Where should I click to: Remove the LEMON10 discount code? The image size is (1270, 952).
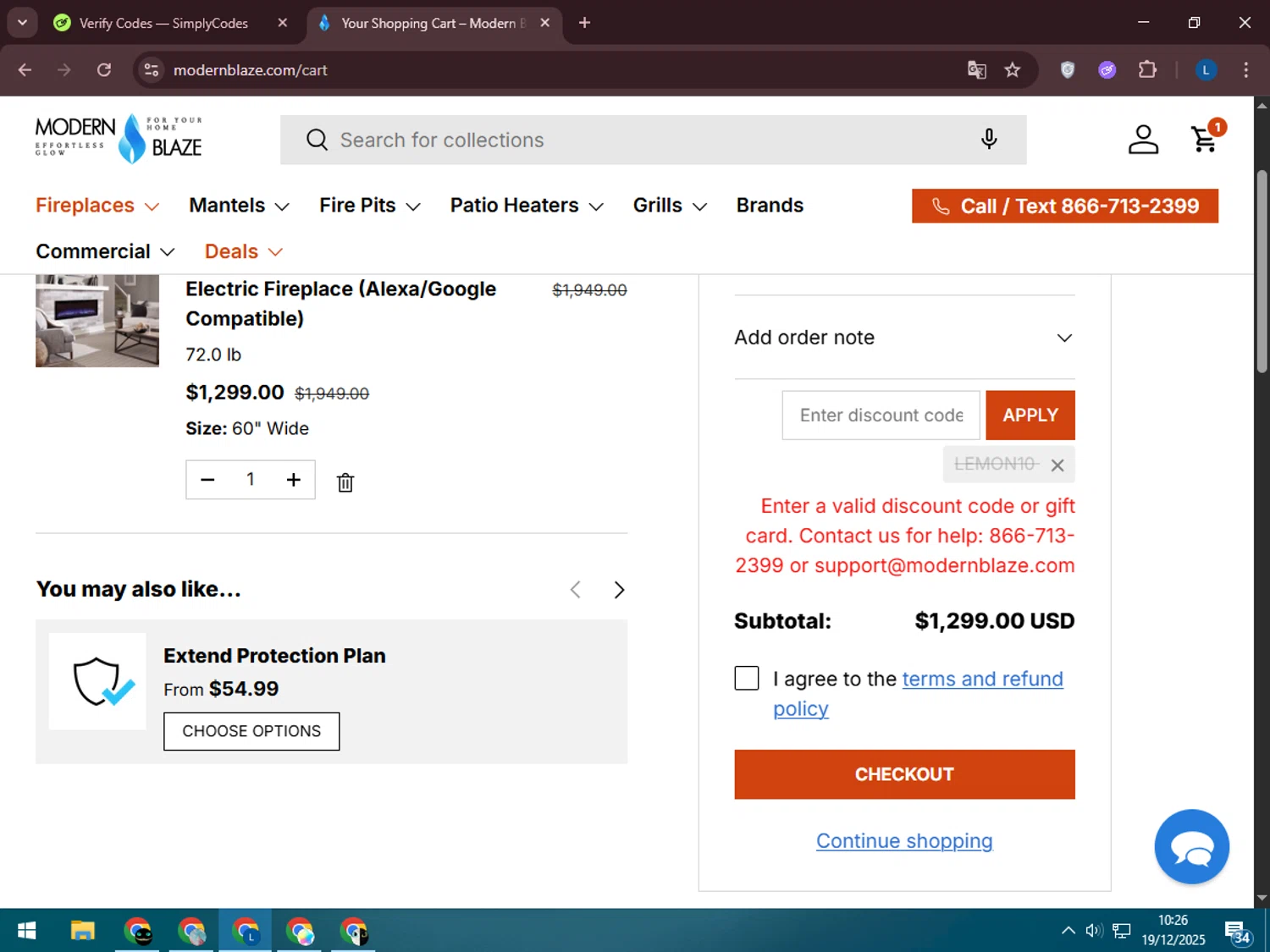pos(1057,465)
